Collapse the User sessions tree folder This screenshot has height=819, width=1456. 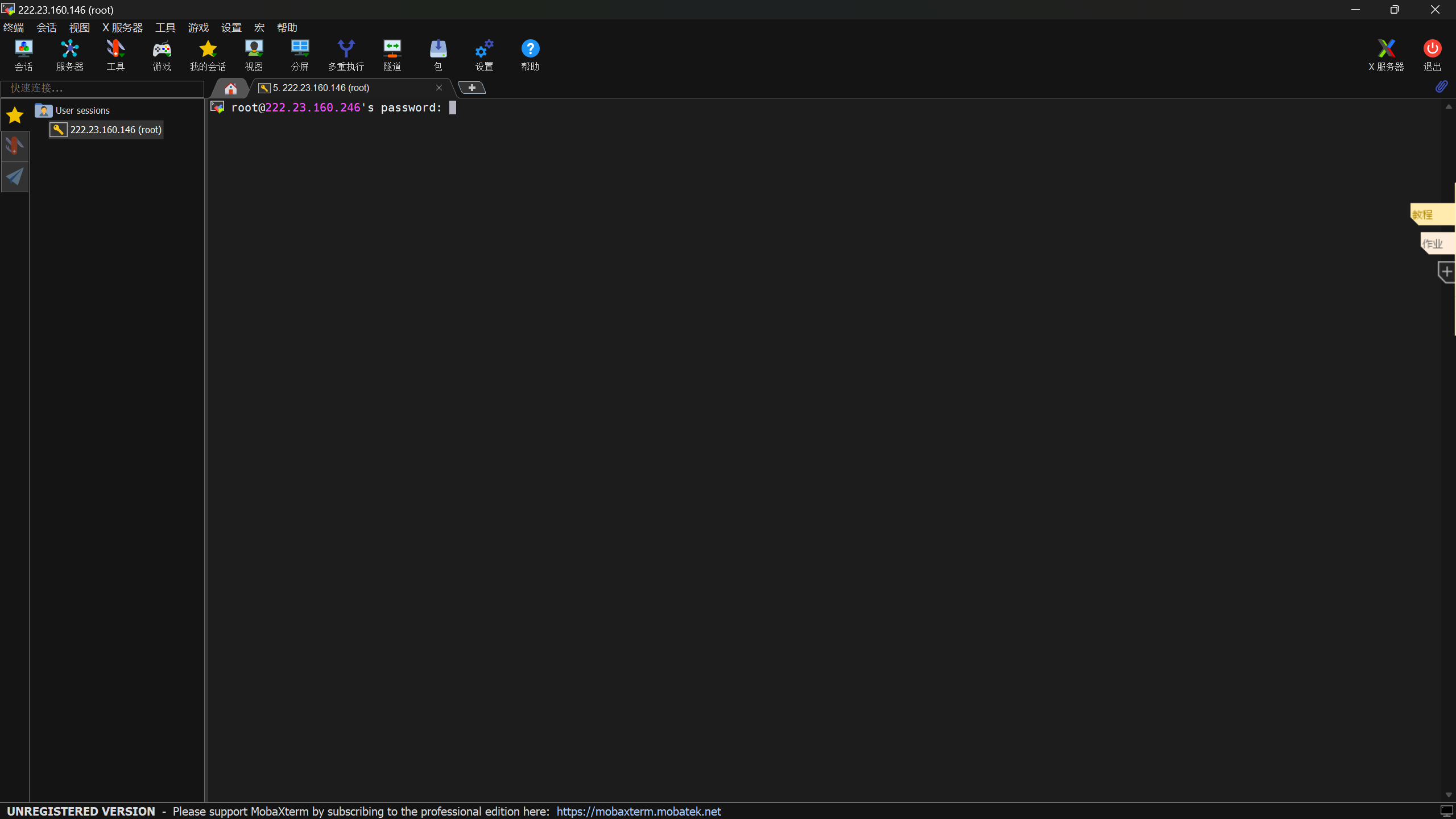pyautogui.click(x=43, y=110)
